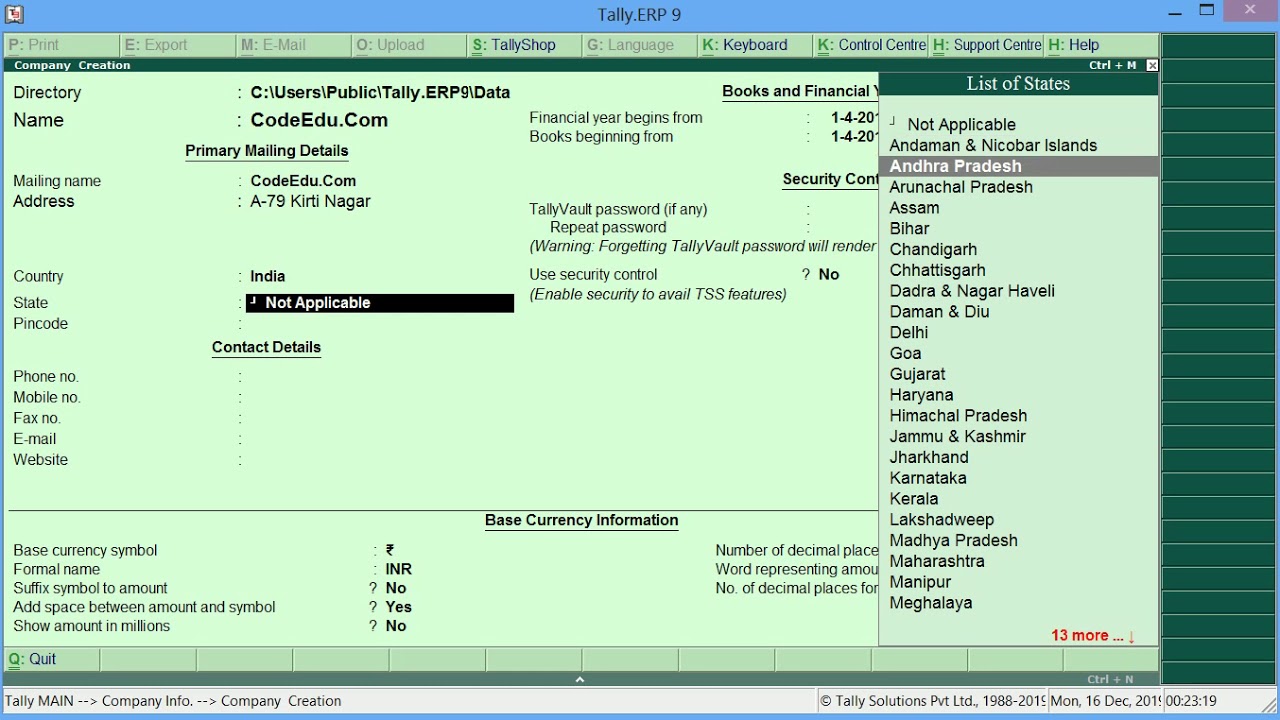Screen dimensions: 1280x720
Task: Open the Support Centre button
Action: (x=987, y=45)
